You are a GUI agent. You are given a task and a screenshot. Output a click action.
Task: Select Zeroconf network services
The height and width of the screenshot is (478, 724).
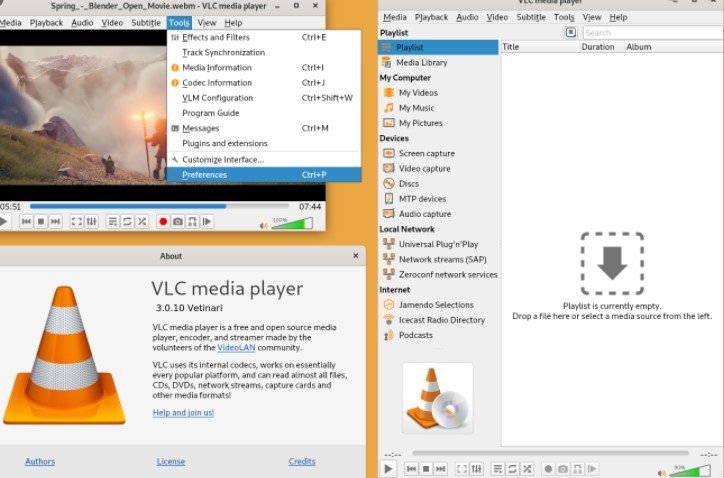(438, 275)
